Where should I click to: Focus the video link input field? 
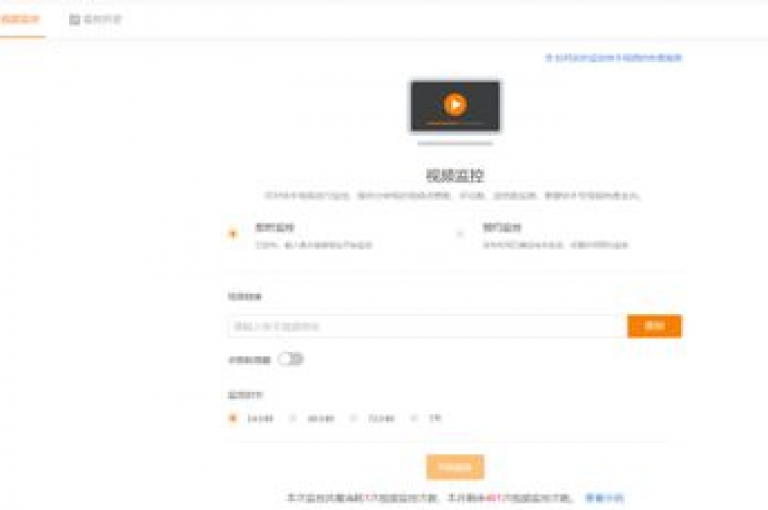427,326
